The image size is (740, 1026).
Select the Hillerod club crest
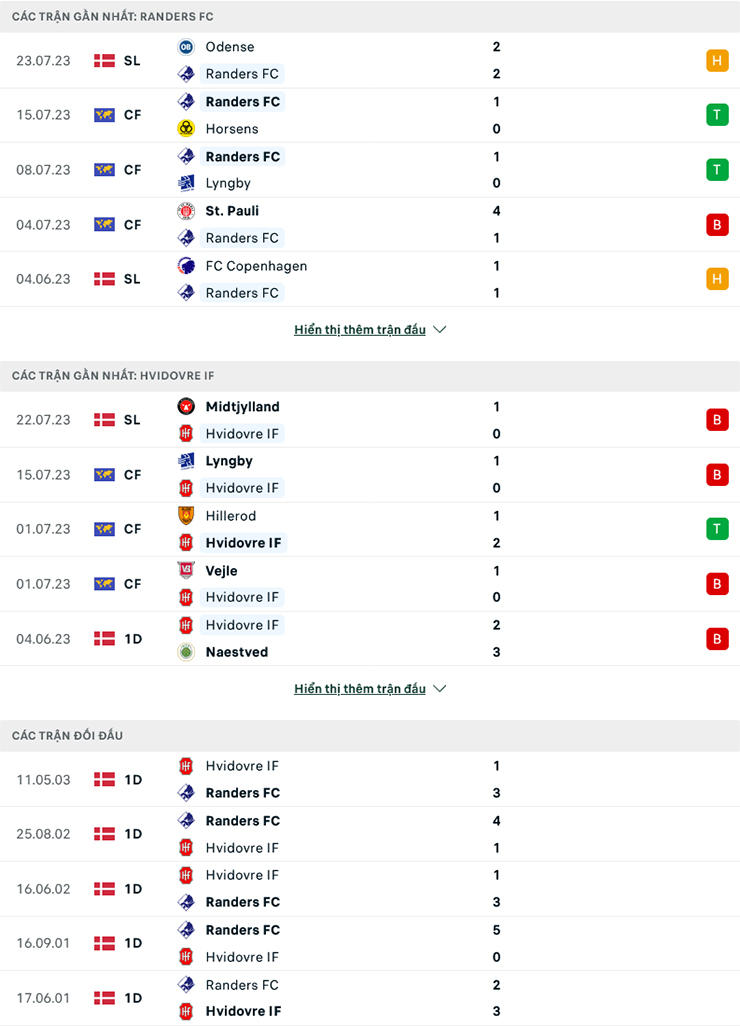[185, 516]
